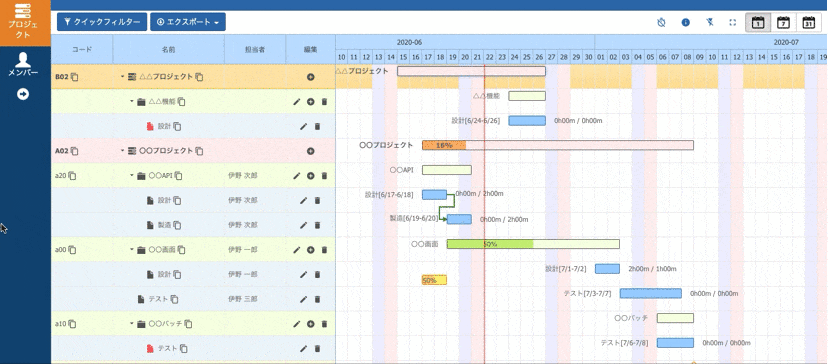Click the crossed-out flash icon in toolbar

(x=709, y=23)
